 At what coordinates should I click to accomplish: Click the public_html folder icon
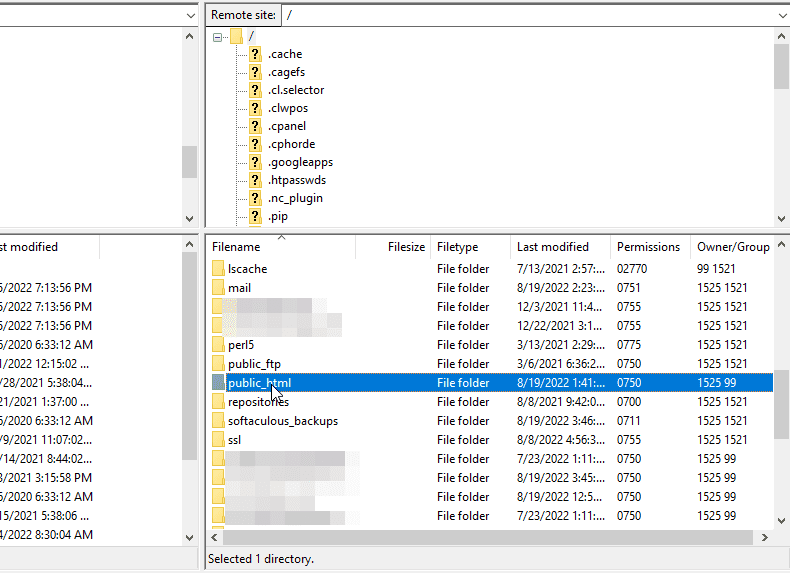point(218,383)
